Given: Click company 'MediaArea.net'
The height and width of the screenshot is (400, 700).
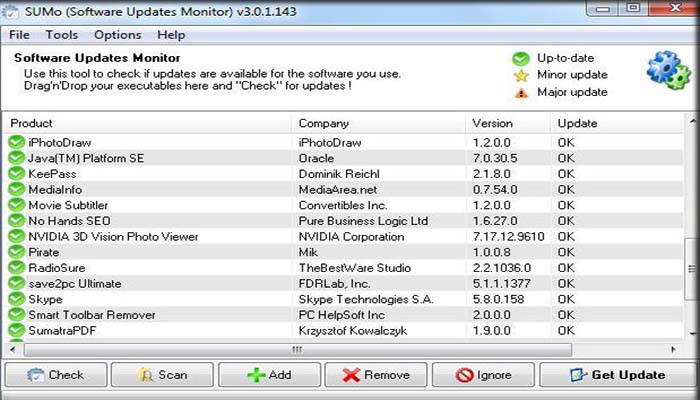Looking at the screenshot, I should coord(338,189).
